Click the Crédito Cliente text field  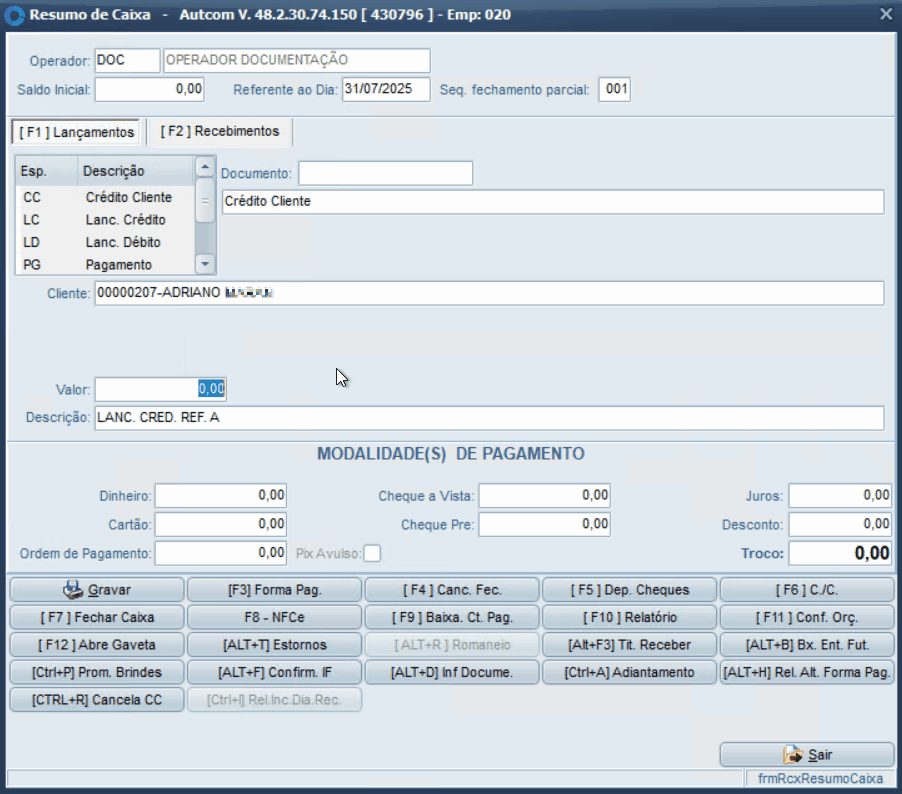(553, 202)
